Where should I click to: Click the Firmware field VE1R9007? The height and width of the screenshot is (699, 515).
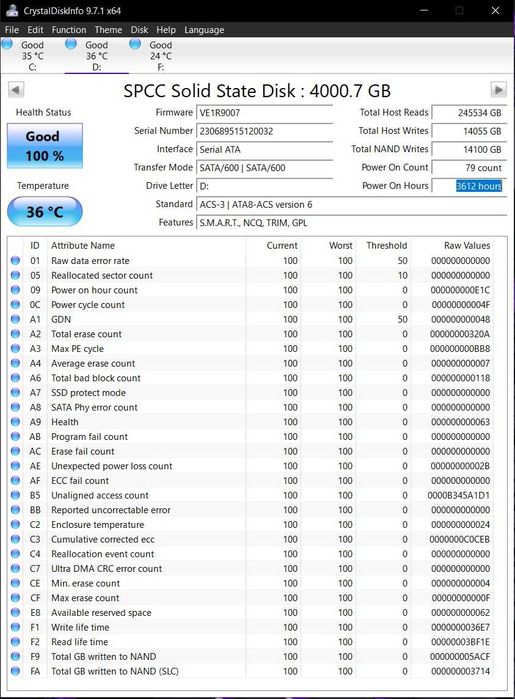tap(264, 113)
